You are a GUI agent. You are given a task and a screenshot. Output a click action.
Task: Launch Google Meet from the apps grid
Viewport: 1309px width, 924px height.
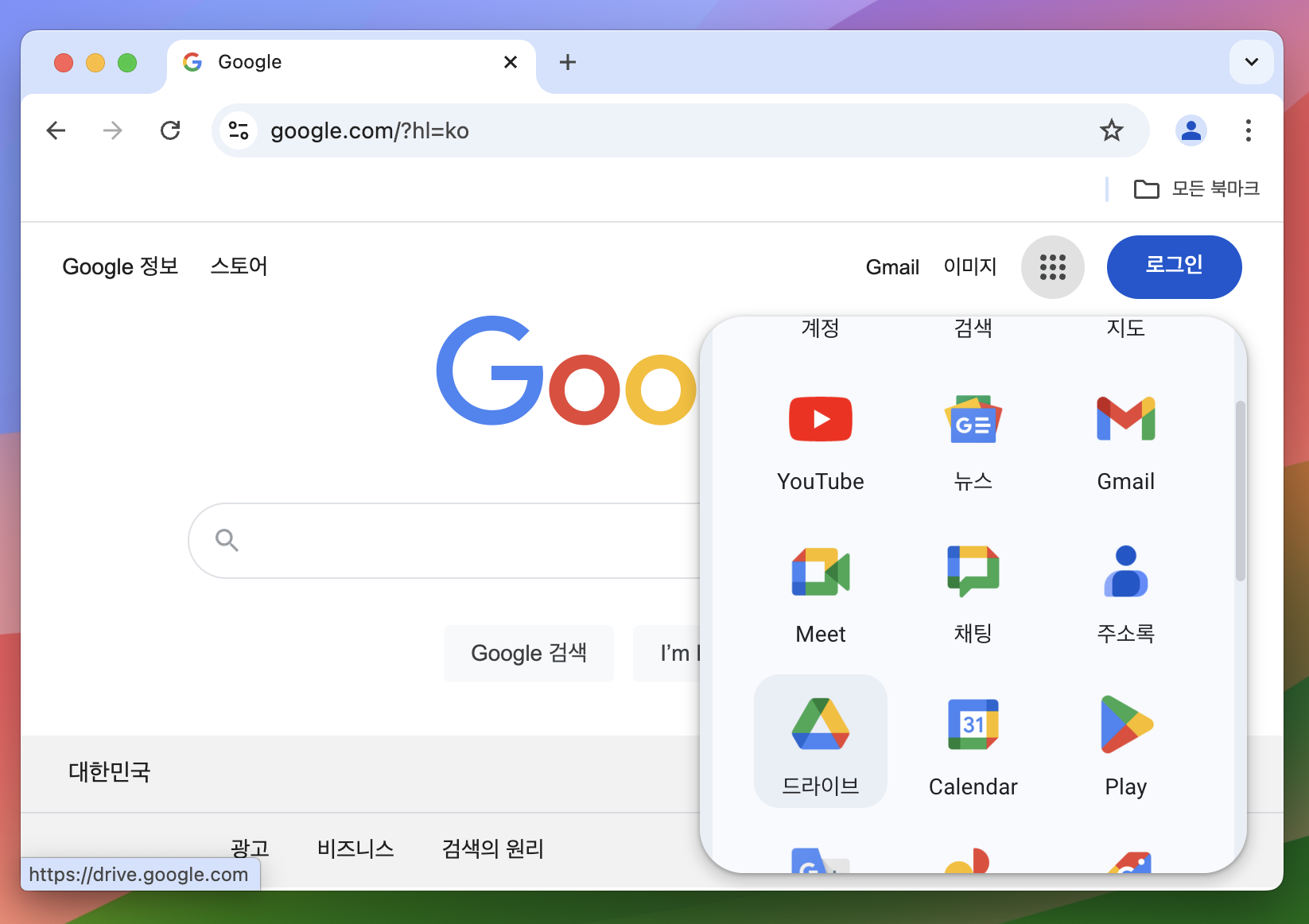pos(820,572)
